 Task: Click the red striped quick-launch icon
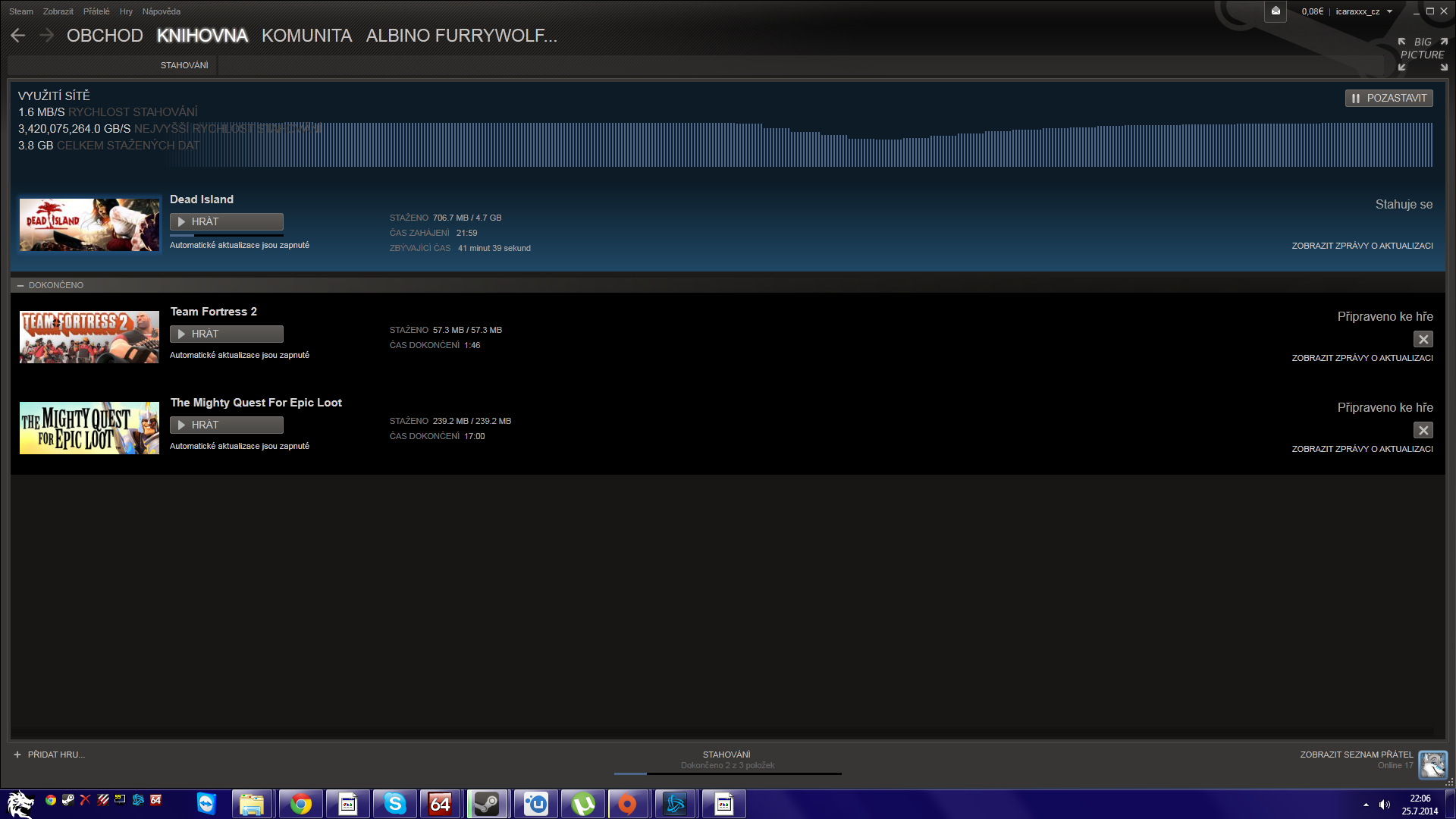[x=103, y=800]
